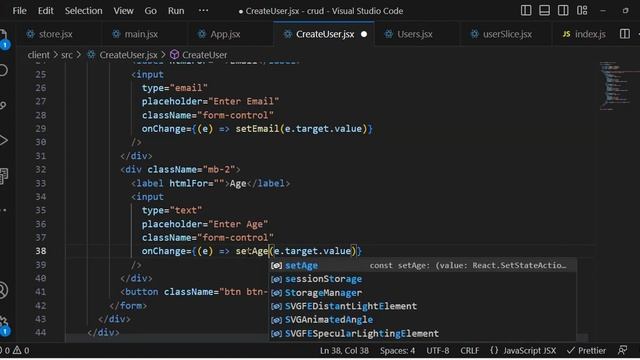Screen dimensions: 640x360
Task: Expand the overflow menu ellipsis in menu bar
Action: point(203,11)
